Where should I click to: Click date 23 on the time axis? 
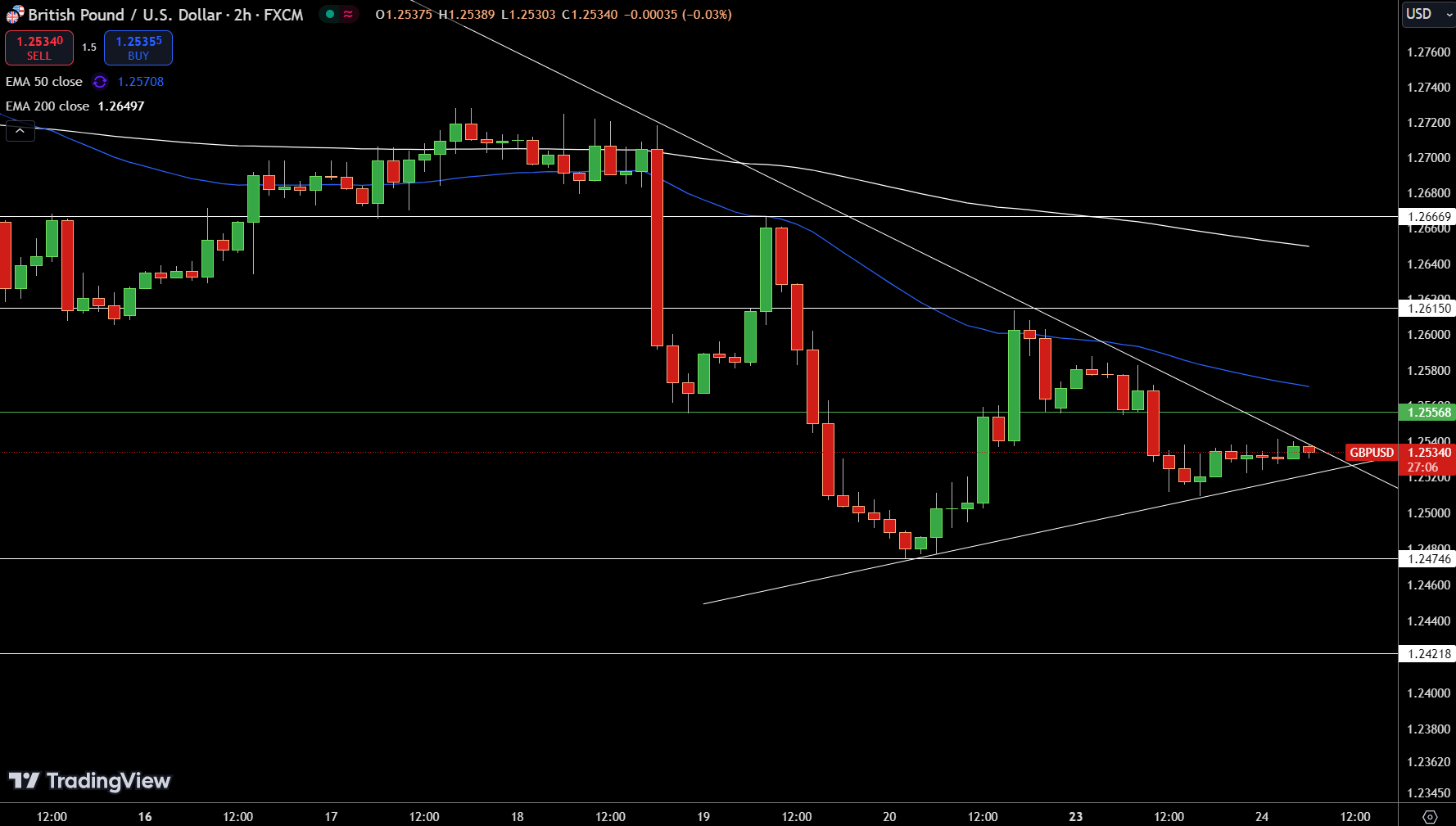coord(1076,816)
